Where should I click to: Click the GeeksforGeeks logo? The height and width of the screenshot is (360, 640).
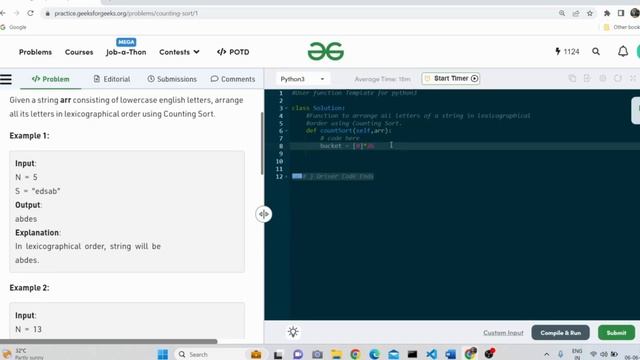pyautogui.click(x=326, y=51)
